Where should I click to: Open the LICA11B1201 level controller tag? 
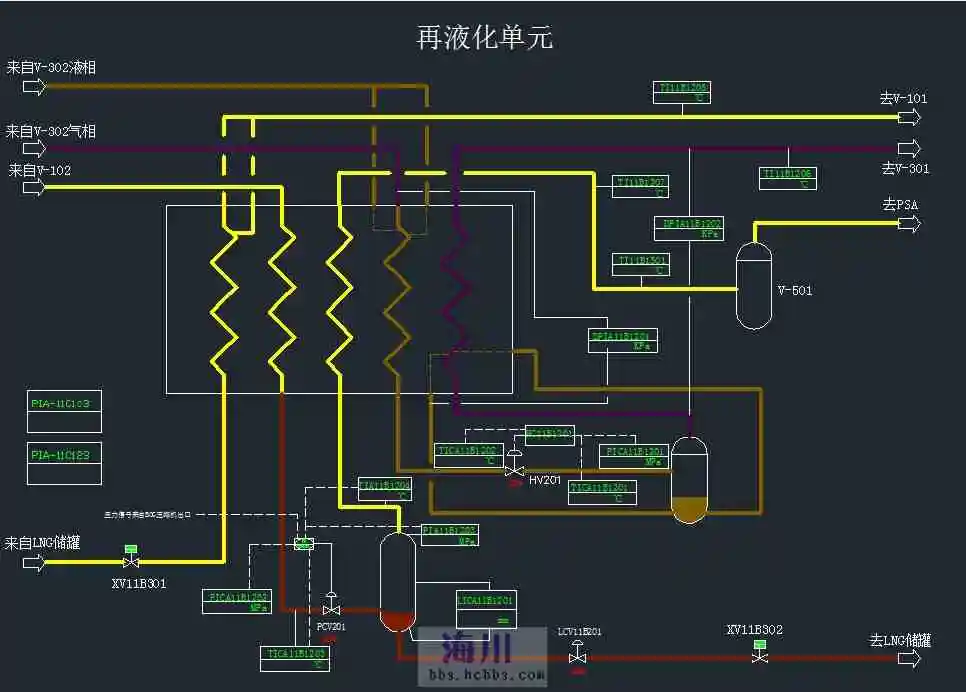(486, 609)
